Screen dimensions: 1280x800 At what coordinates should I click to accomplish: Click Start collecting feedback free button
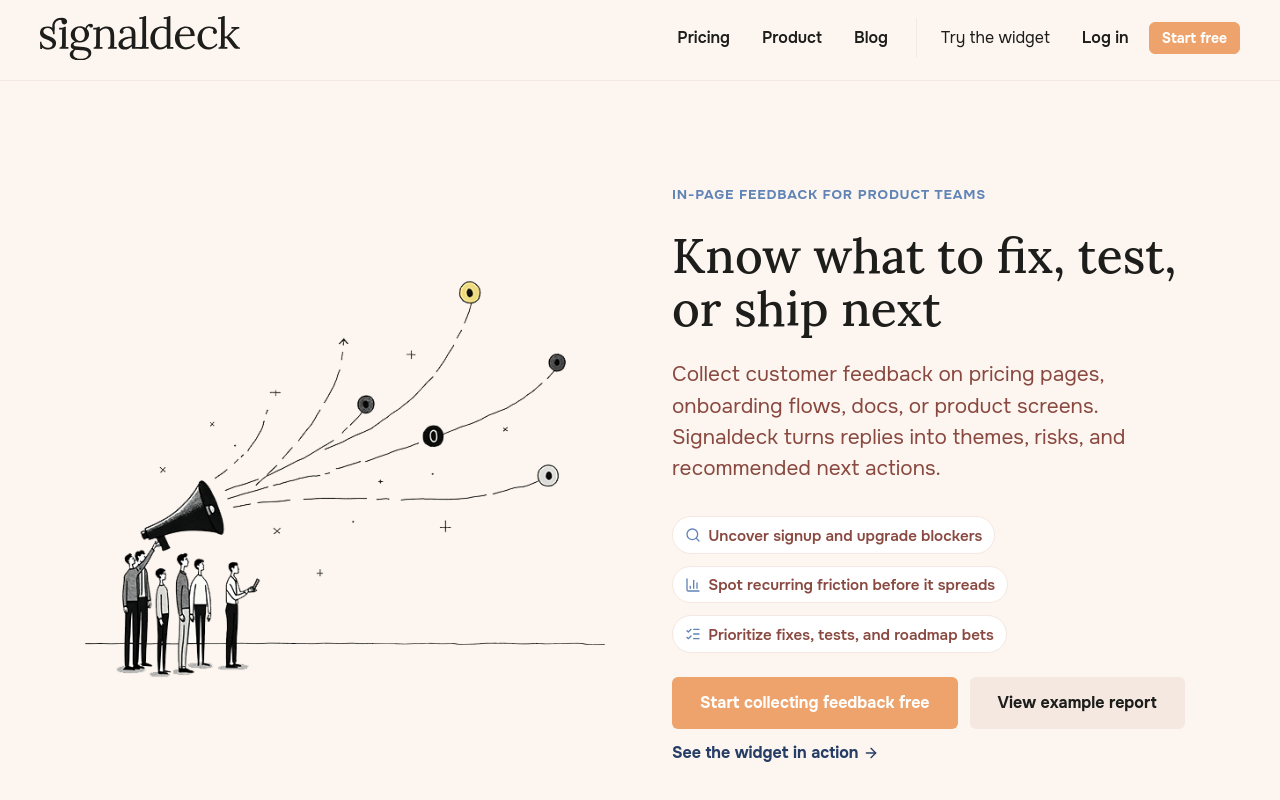(x=815, y=703)
